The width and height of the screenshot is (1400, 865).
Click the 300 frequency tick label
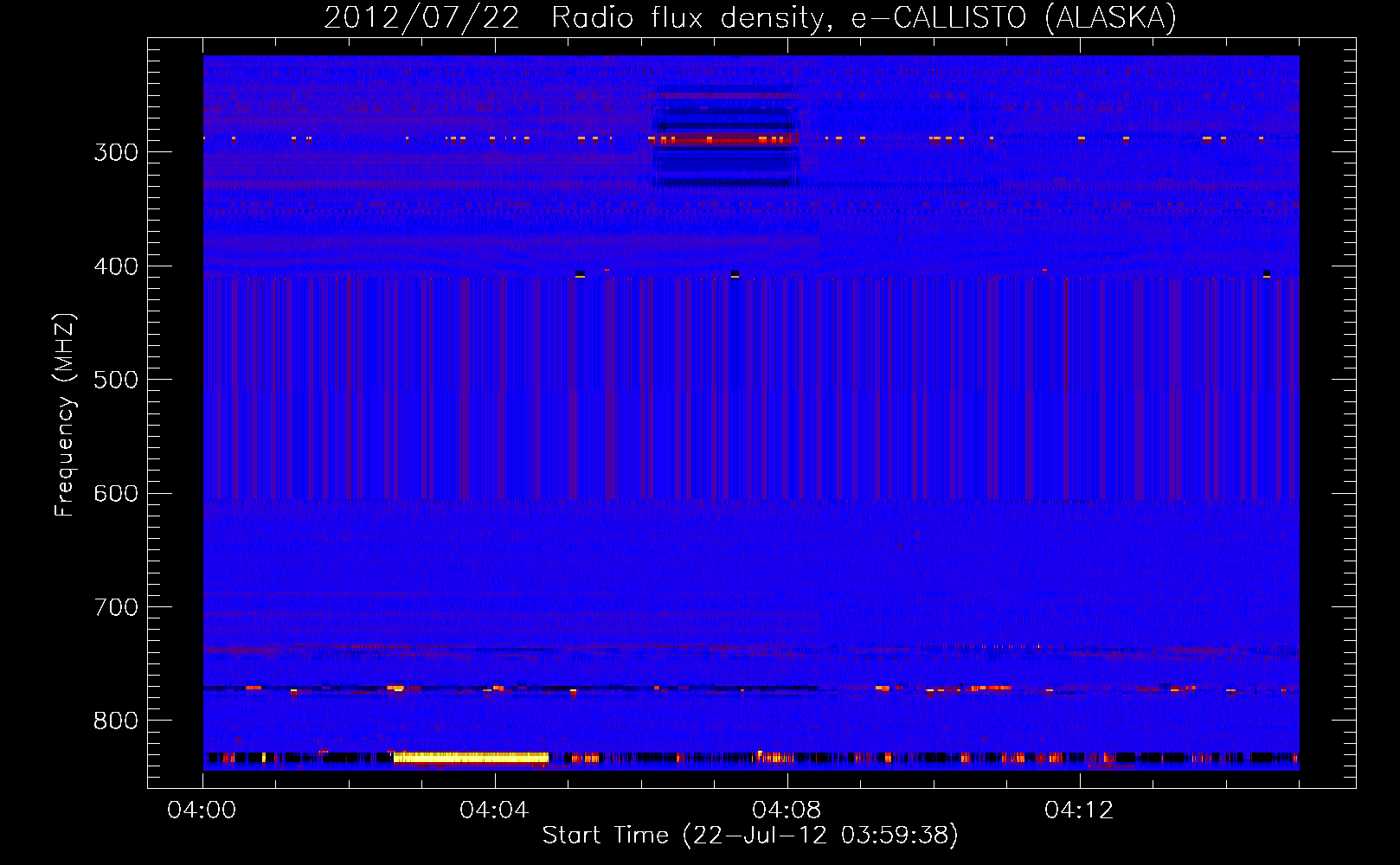point(116,152)
